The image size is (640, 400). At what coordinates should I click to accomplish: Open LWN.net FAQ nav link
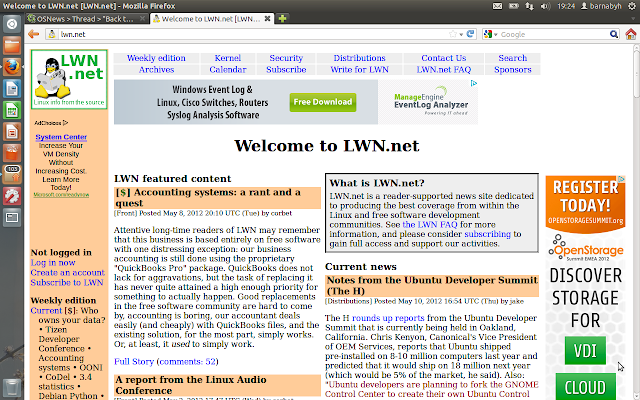(444, 69)
